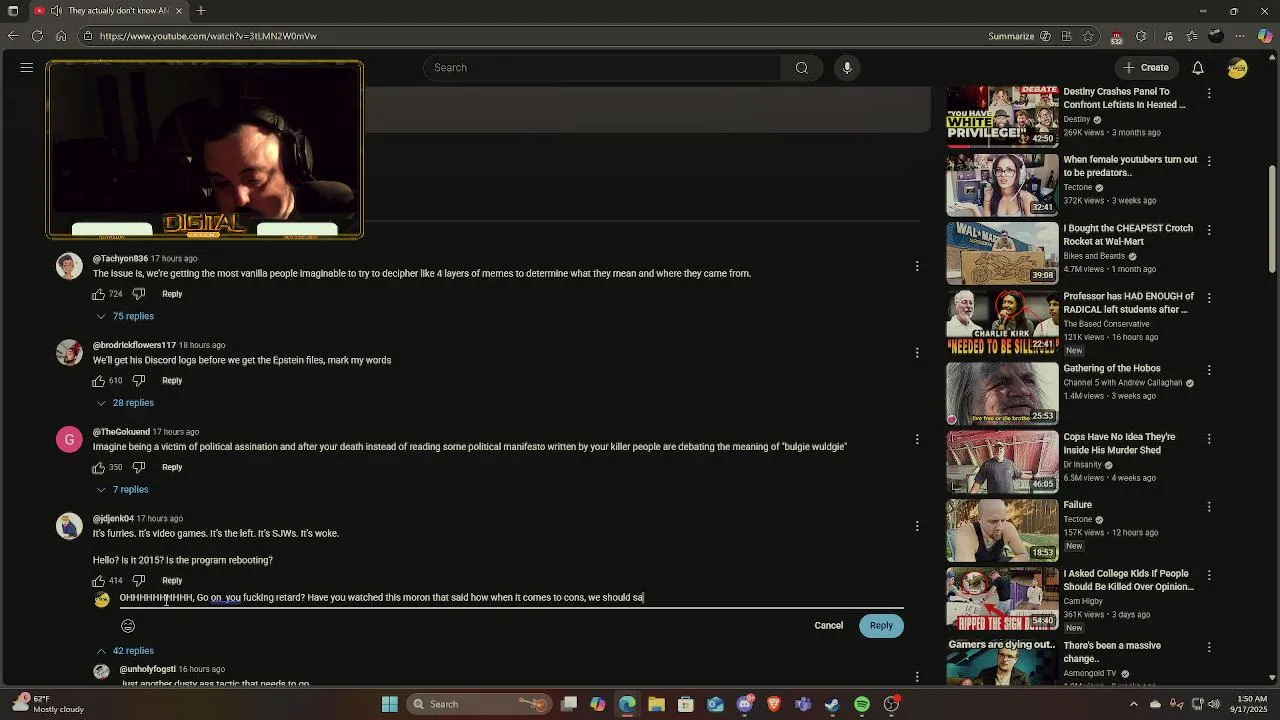Dislike the comment by @Tachyon836
The image size is (1280, 720).
click(x=139, y=294)
